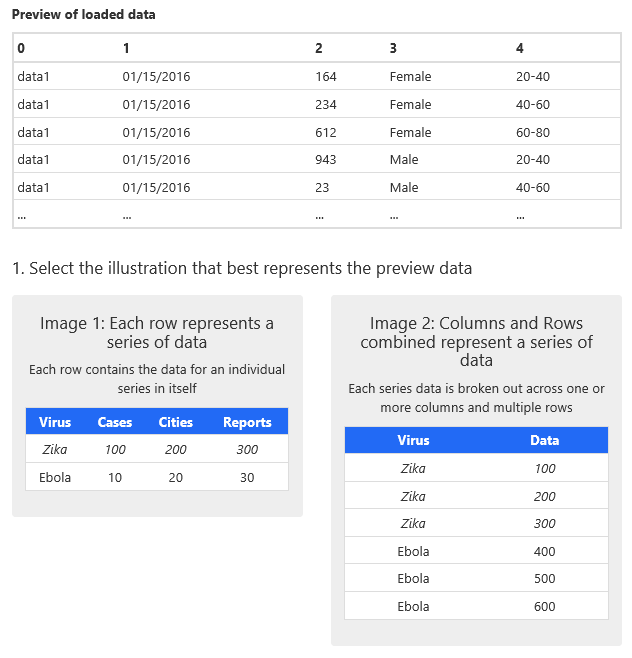
Task: Click the 'Reports' header in Image 1 table
Action: click(247, 422)
